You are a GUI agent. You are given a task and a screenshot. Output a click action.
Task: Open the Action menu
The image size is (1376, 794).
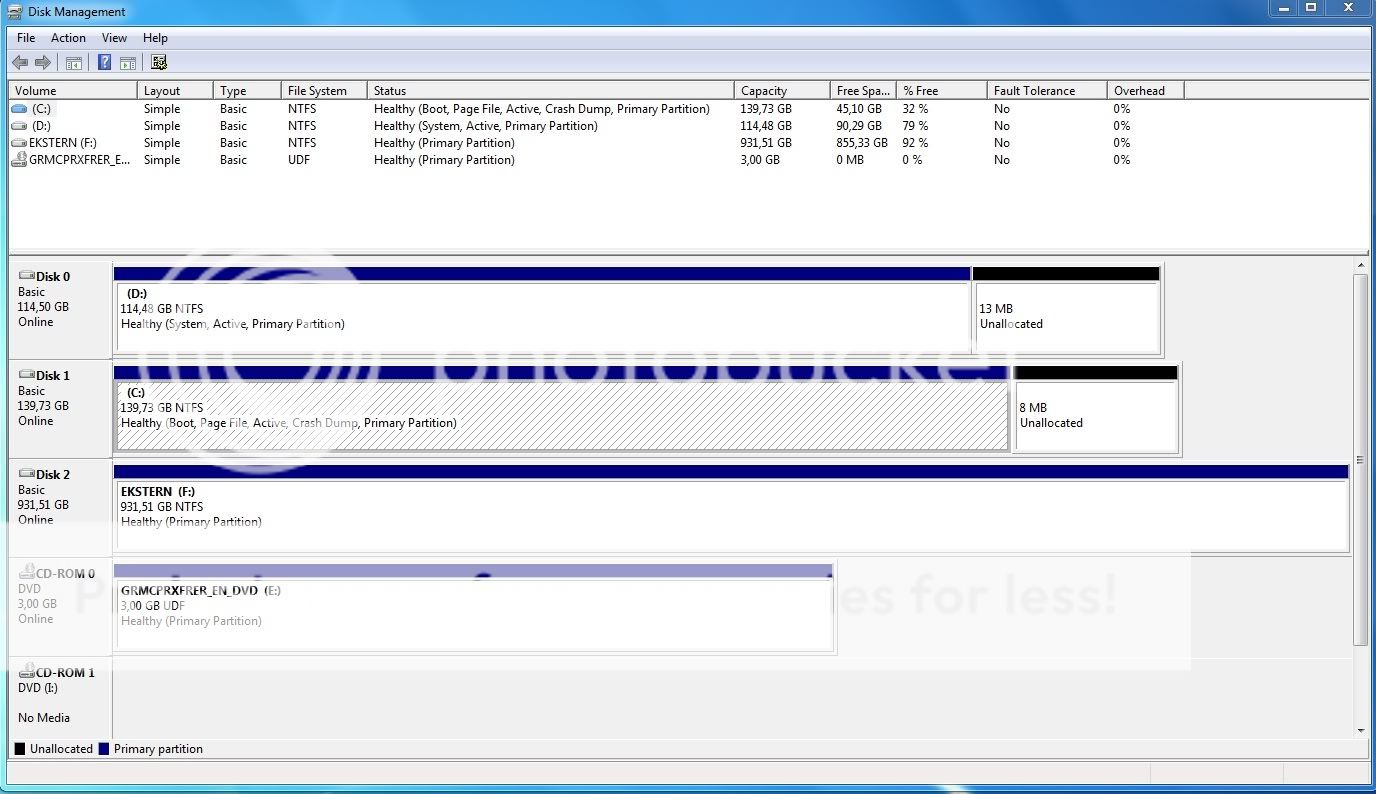pyautogui.click(x=68, y=38)
